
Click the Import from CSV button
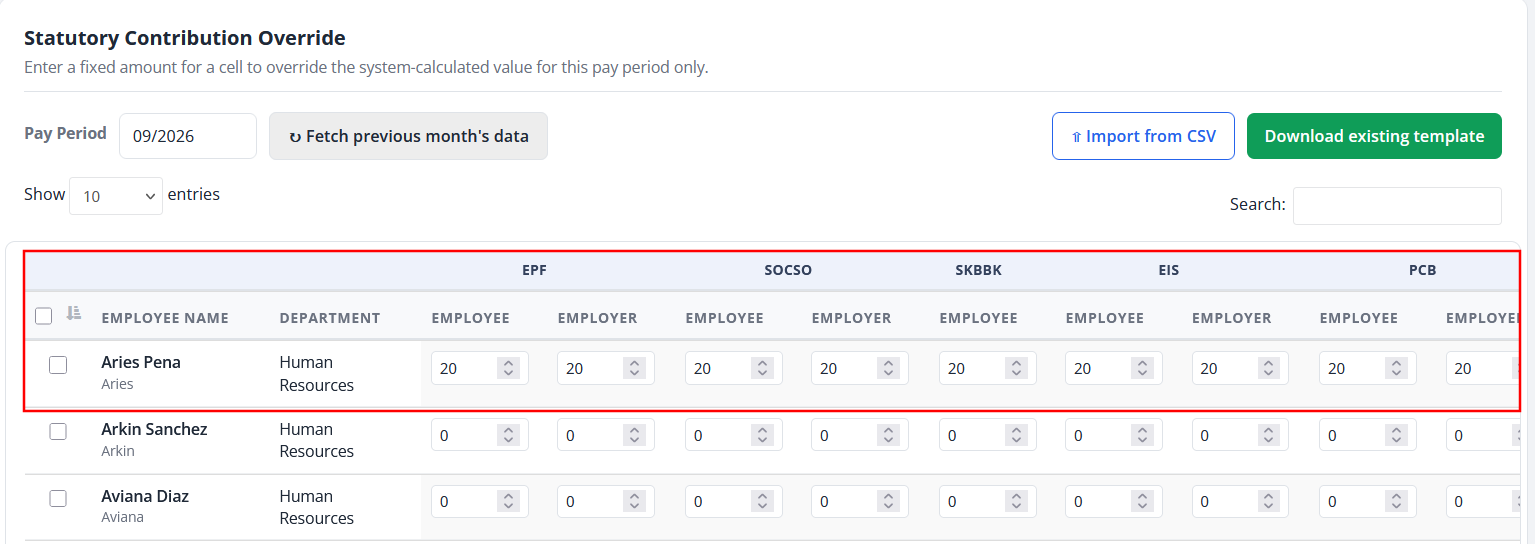click(1143, 136)
